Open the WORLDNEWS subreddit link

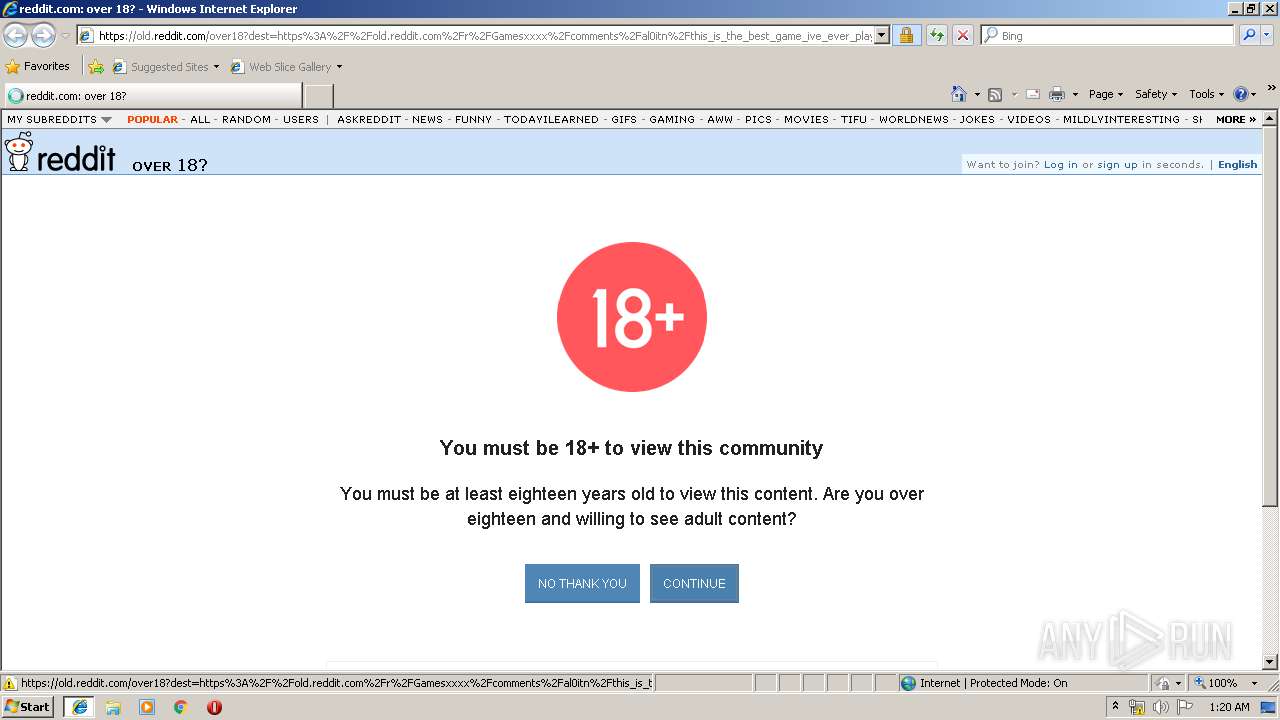coord(913,119)
